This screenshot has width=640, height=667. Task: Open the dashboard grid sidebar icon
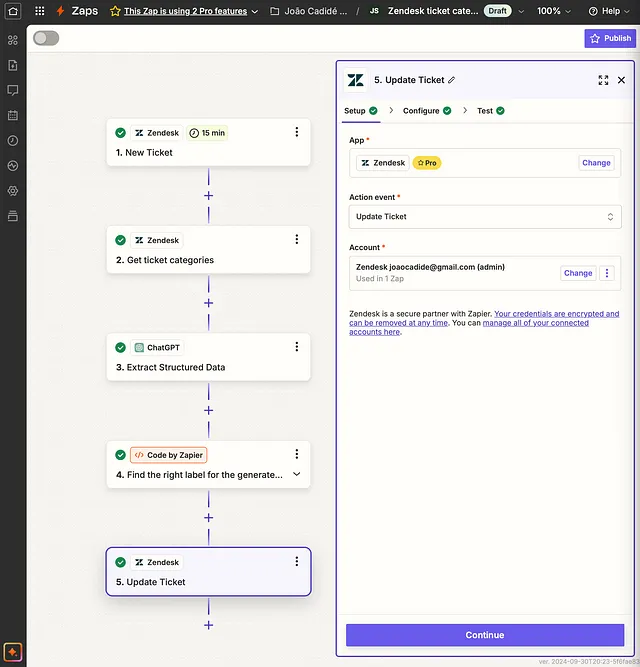tap(13, 40)
